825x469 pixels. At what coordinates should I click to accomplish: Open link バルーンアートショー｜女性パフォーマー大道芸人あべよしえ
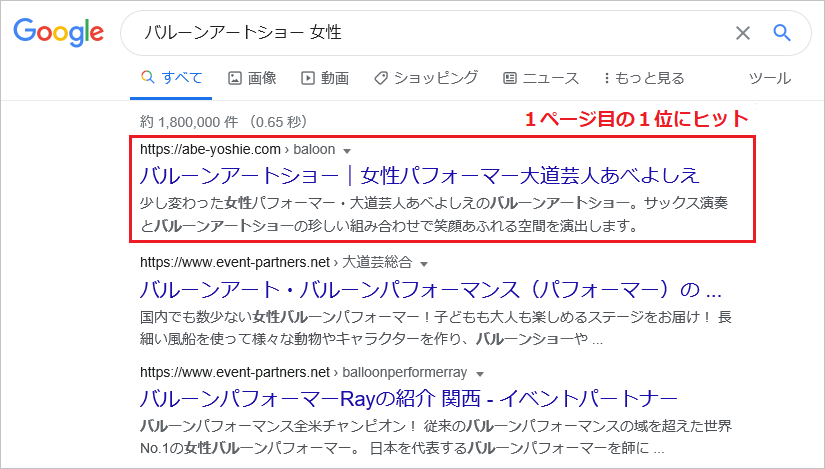click(419, 175)
